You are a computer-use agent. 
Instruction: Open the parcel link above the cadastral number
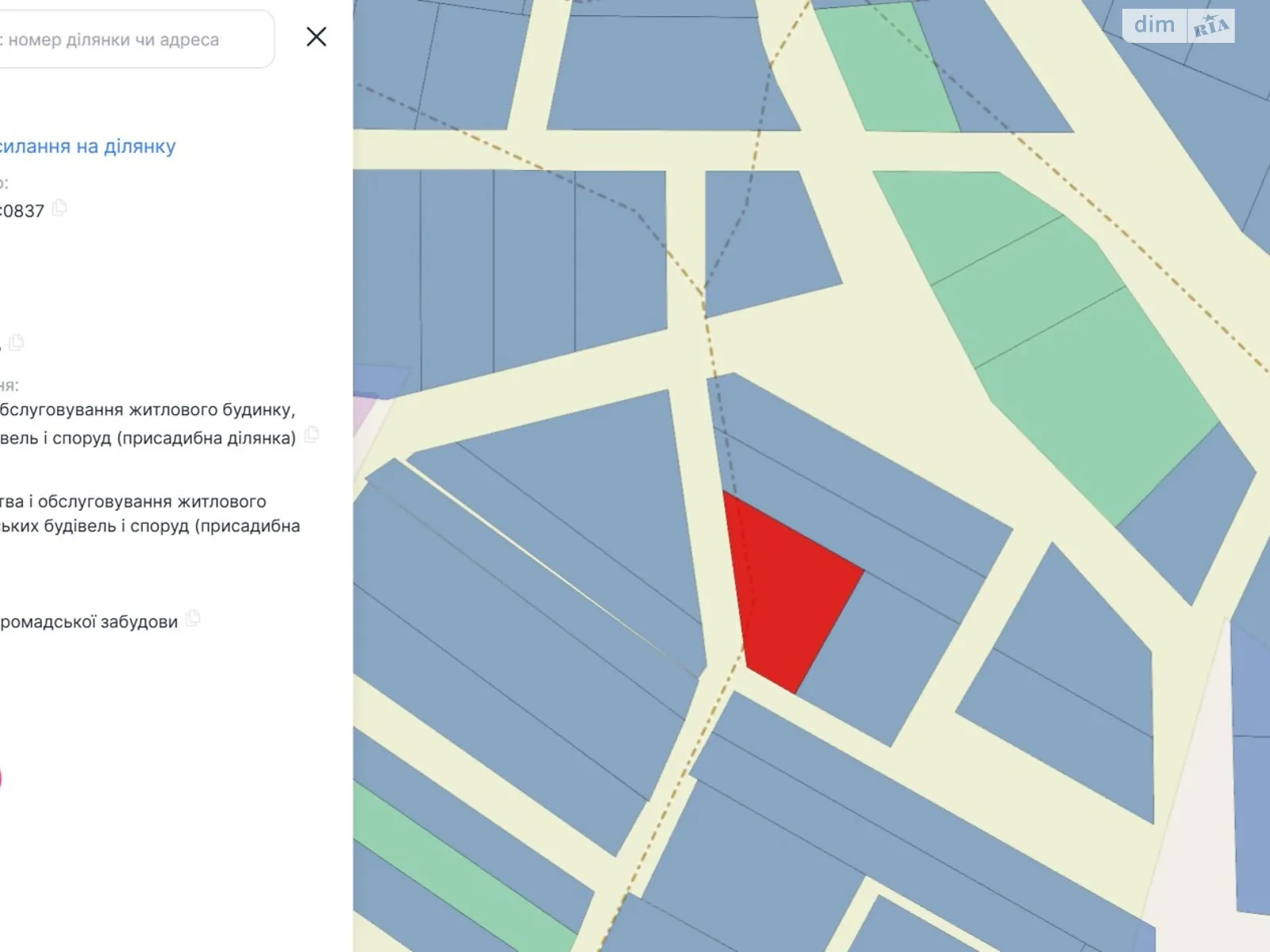click(x=87, y=147)
